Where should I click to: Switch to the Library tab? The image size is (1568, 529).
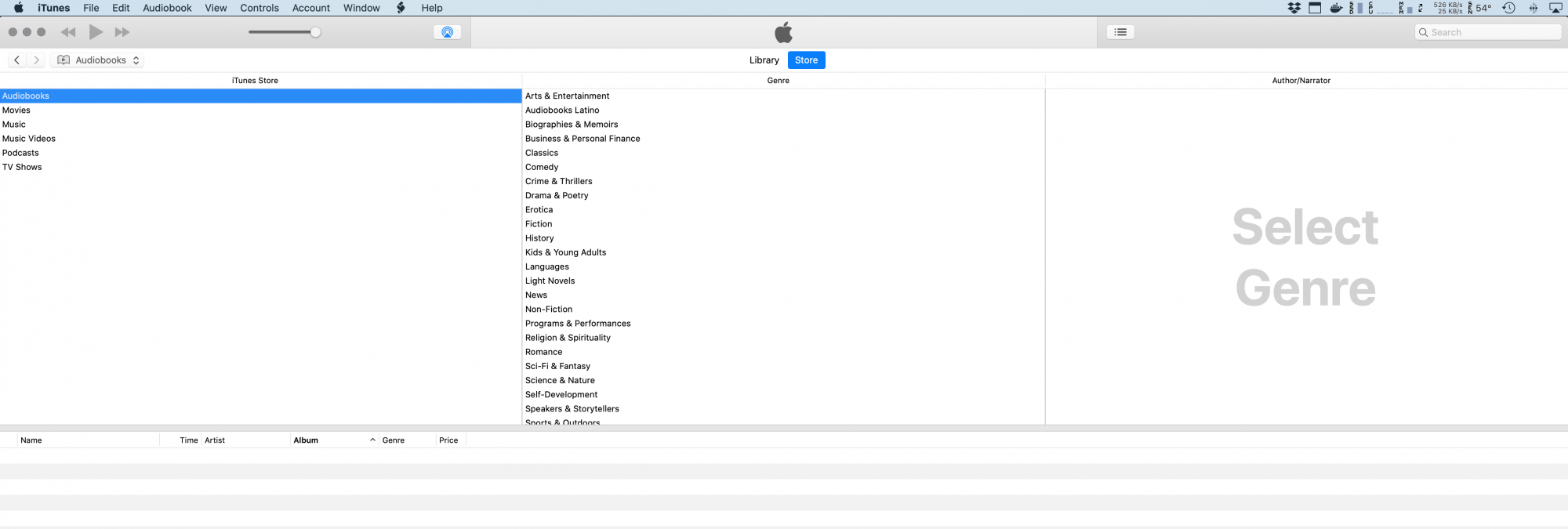[x=764, y=60]
